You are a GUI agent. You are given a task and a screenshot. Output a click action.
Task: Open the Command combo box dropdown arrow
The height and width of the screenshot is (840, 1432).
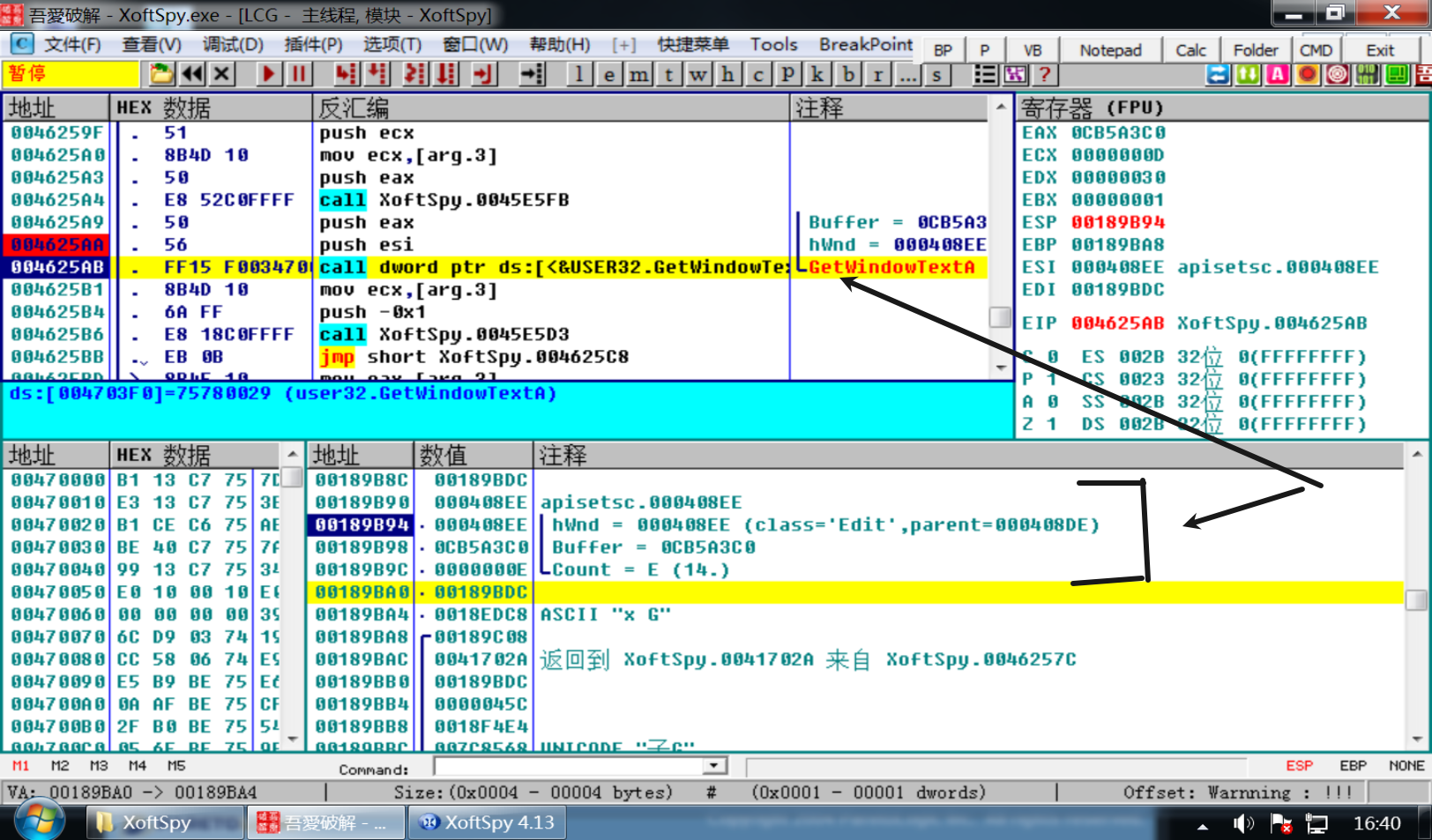click(715, 767)
